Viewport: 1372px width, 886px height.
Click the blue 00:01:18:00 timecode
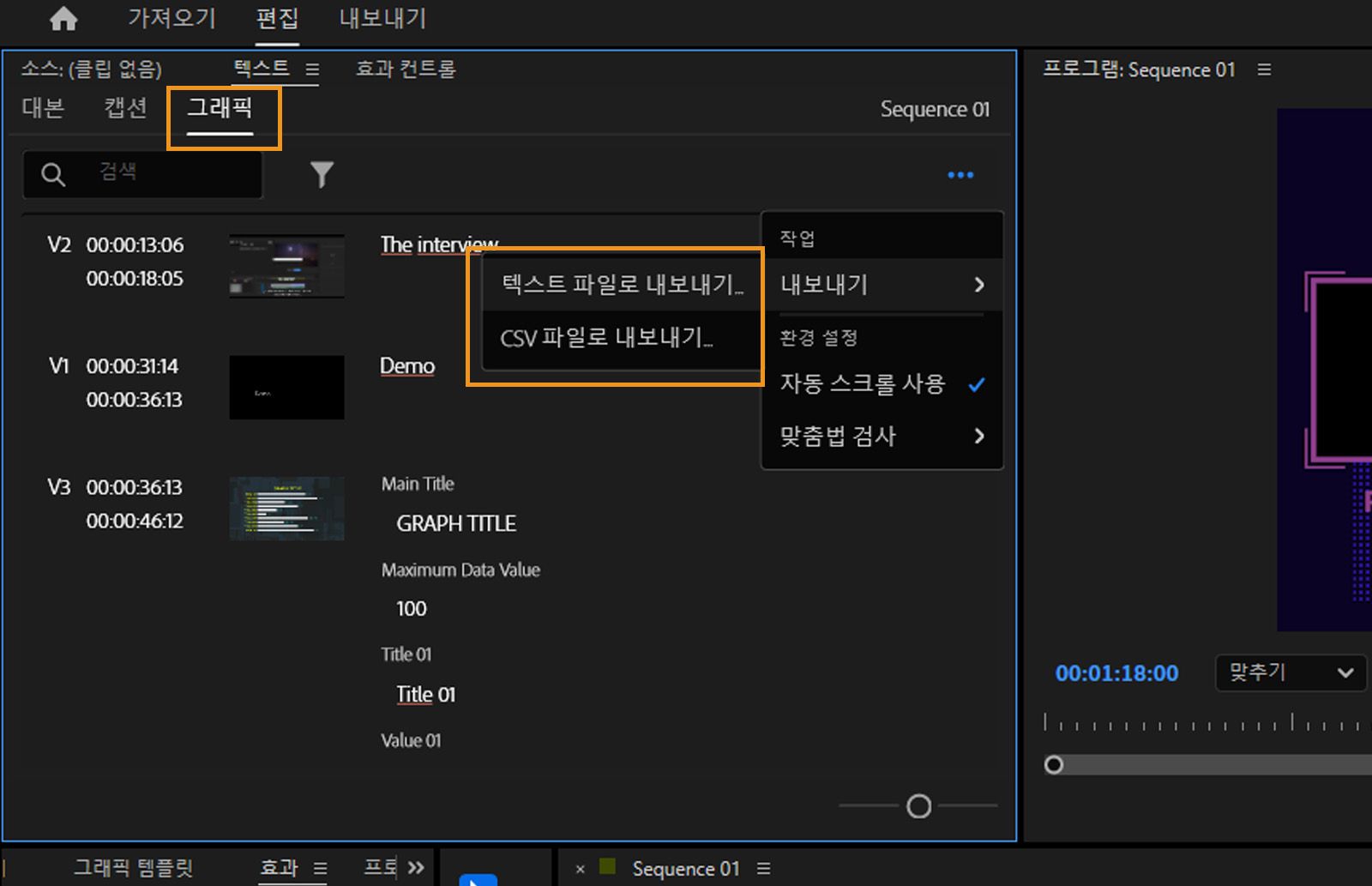(x=1116, y=673)
